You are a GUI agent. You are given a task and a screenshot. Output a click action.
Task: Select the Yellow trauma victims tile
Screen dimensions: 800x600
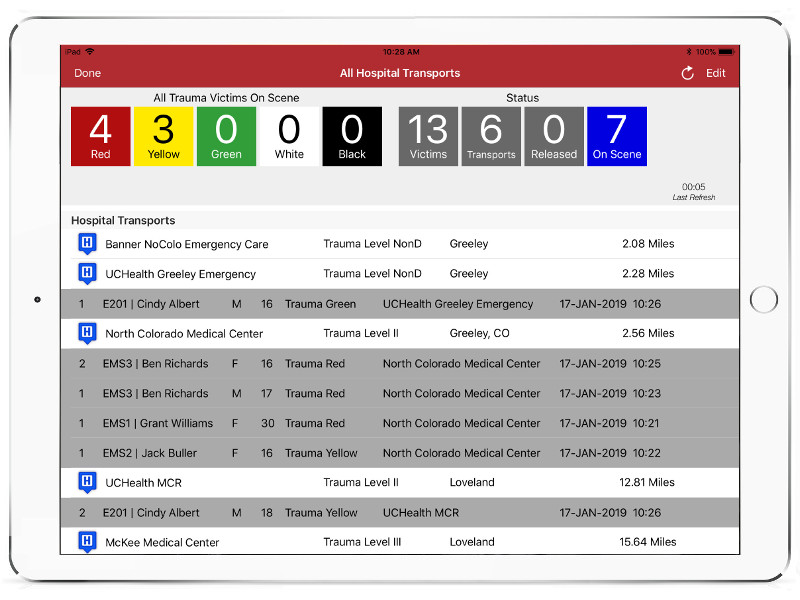[x=163, y=136]
